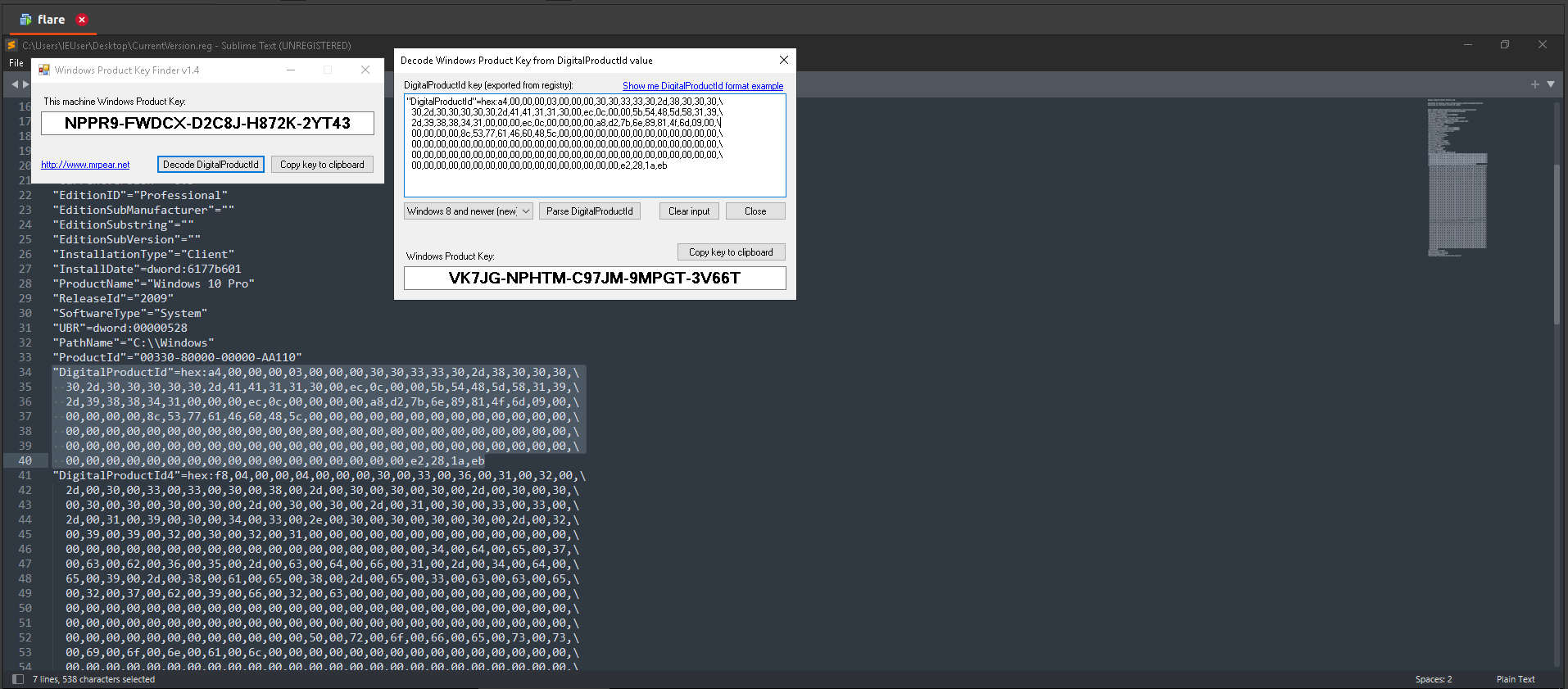Click line number 34 in the gutter

pyautogui.click(x=25, y=372)
